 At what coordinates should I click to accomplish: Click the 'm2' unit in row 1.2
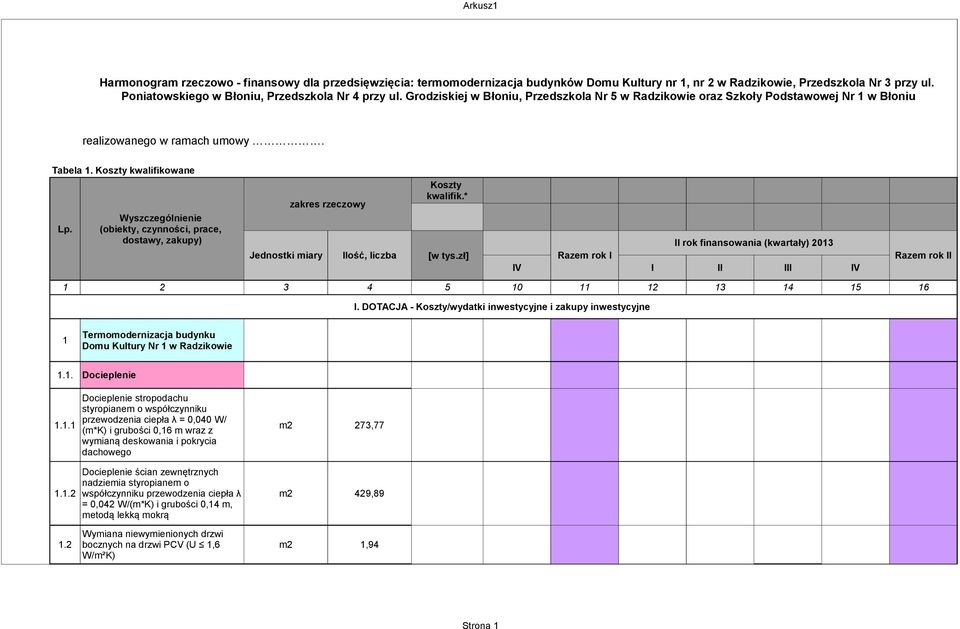pyautogui.click(x=286, y=544)
